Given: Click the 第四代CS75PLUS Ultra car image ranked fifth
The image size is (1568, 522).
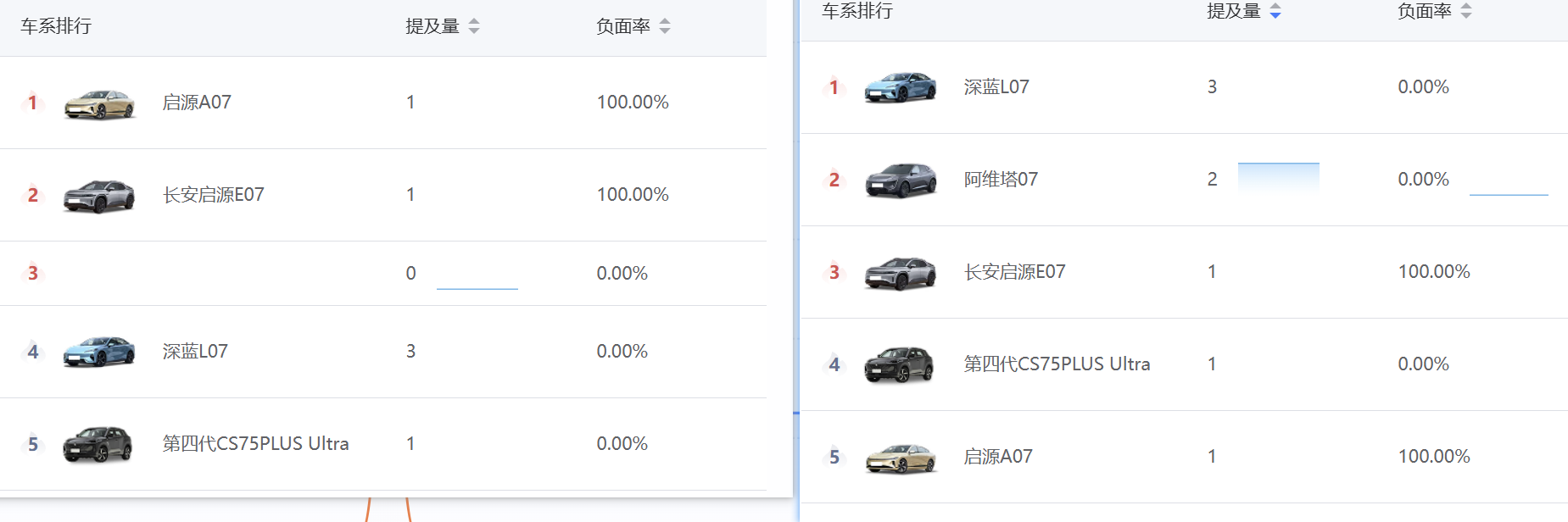Looking at the screenshot, I should pos(99,444).
